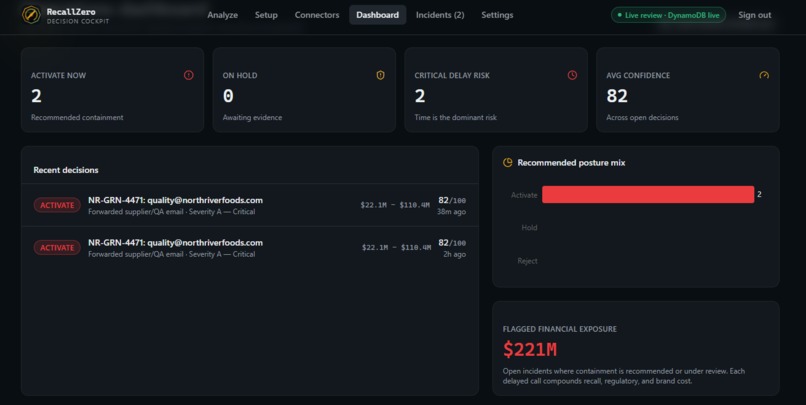806x405 pixels.
Task: Click the green dot in Live review badge
Action: pyautogui.click(x=619, y=15)
